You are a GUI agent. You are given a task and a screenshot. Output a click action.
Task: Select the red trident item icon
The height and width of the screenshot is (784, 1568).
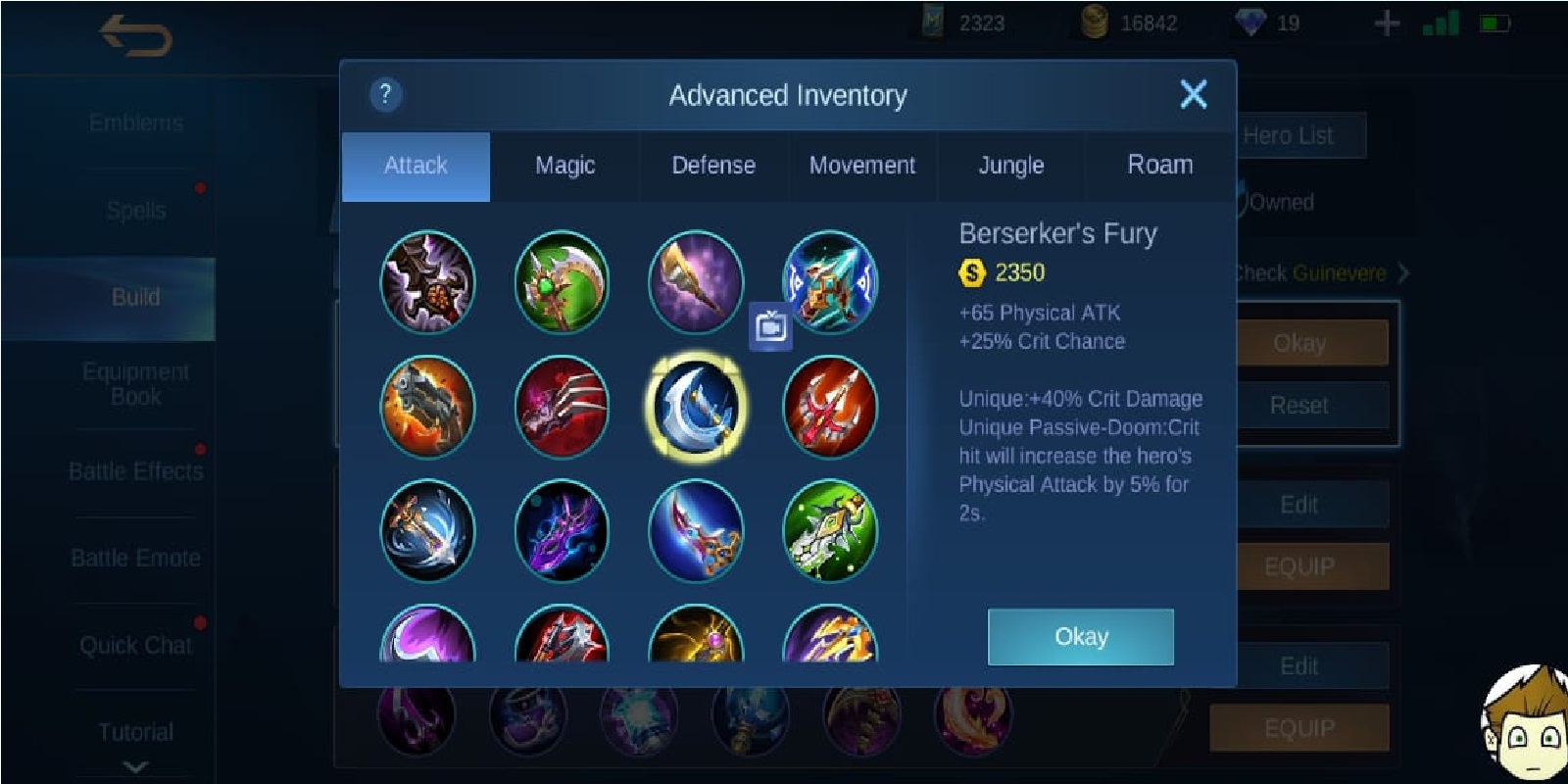[830, 406]
